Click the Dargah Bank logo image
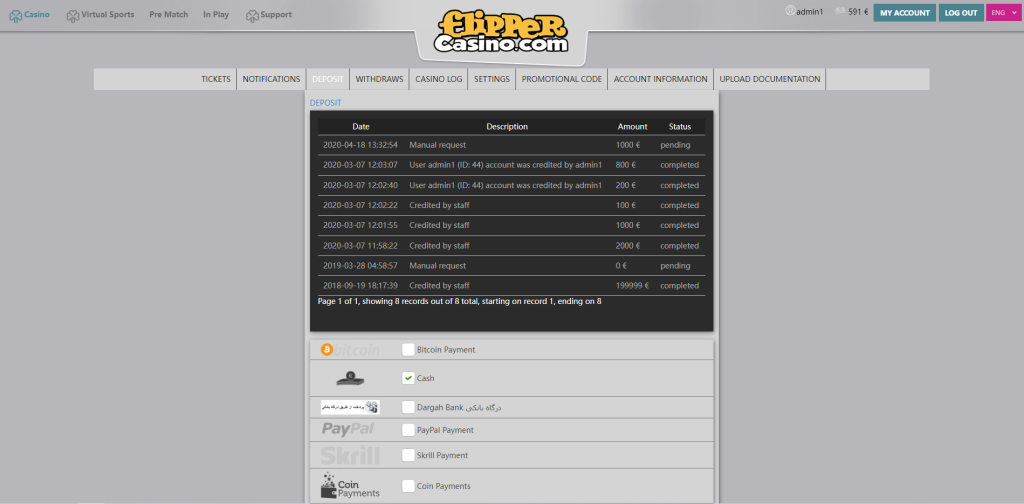The image size is (1024, 504). [x=350, y=407]
